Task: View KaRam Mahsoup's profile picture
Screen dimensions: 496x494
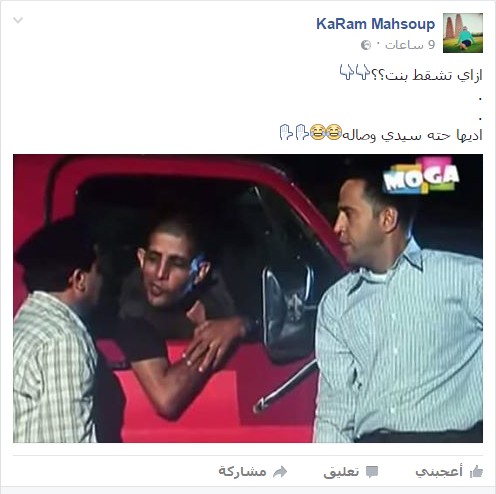Action: pos(463,33)
